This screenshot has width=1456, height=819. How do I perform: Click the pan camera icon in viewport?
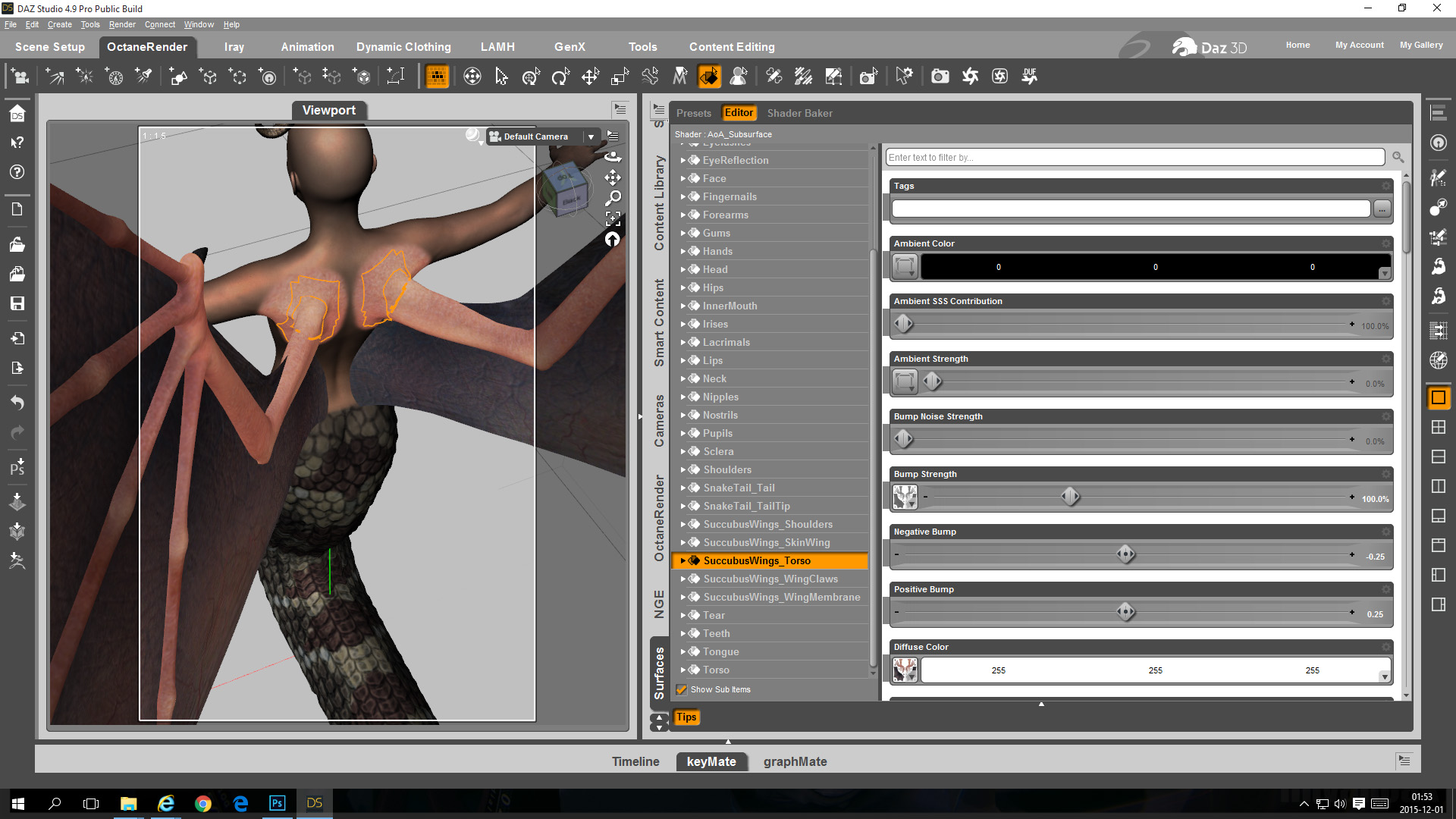pyautogui.click(x=613, y=177)
